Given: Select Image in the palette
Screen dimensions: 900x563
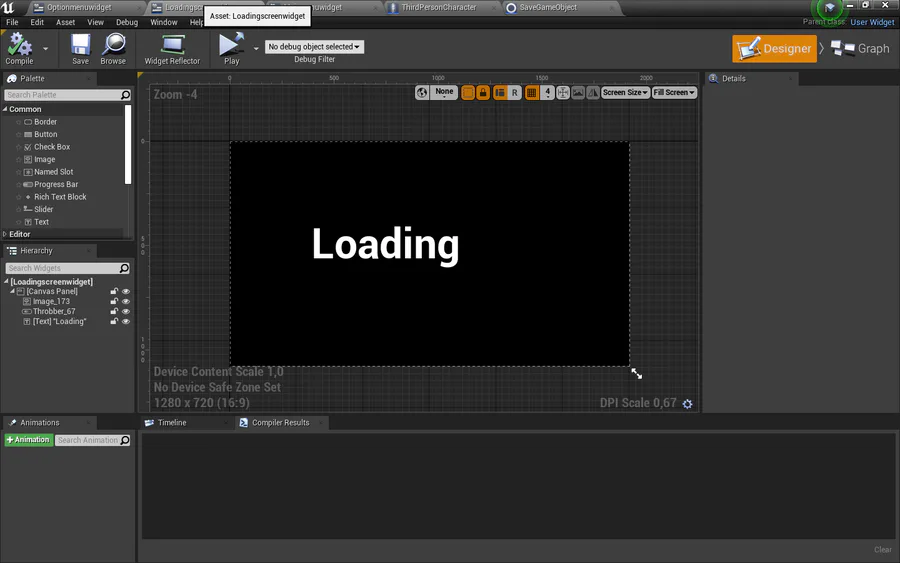Looking at the screenshot, I should point(44,160).
